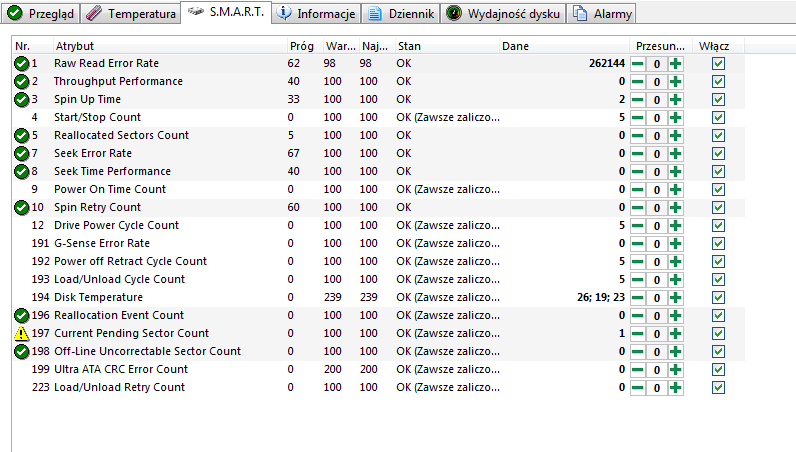796x452 pixels.
Task: Select the Load/Unload Retry Count attribute name
Action: pyautogui.click(x=119, y=388)
